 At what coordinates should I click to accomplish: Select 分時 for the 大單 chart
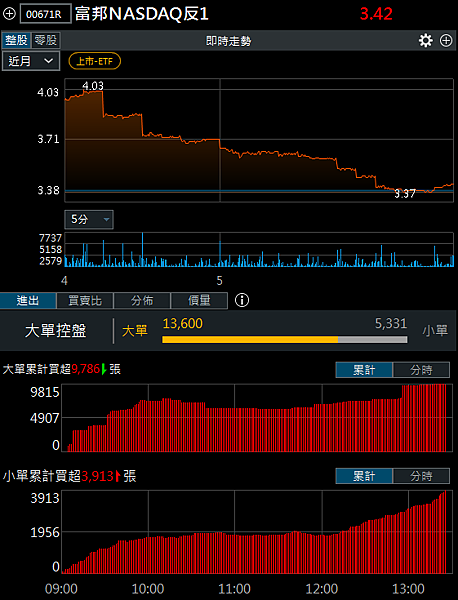(x=421, y=370)
